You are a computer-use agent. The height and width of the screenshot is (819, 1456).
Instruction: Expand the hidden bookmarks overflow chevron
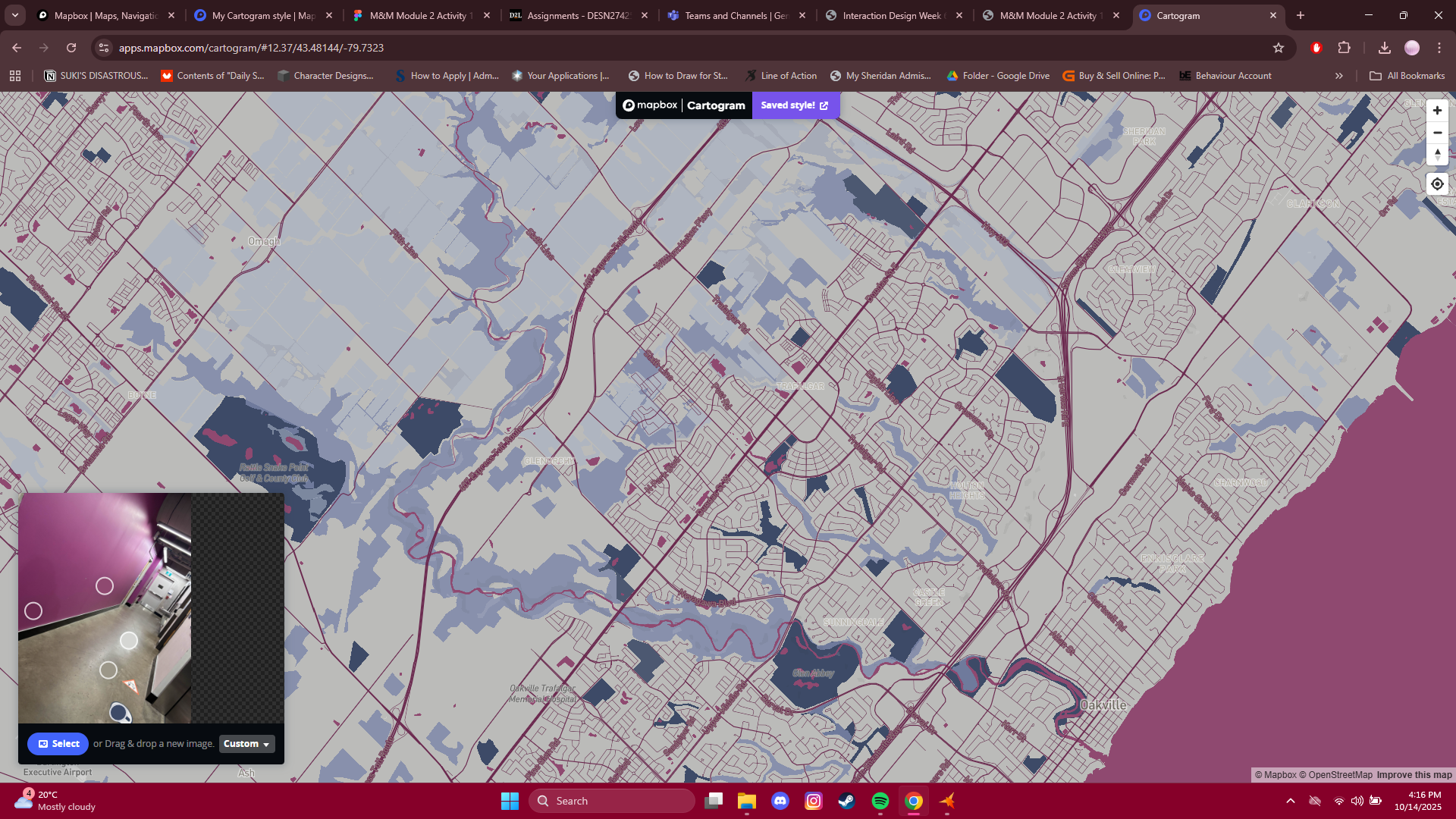(x=1339, y=75)
